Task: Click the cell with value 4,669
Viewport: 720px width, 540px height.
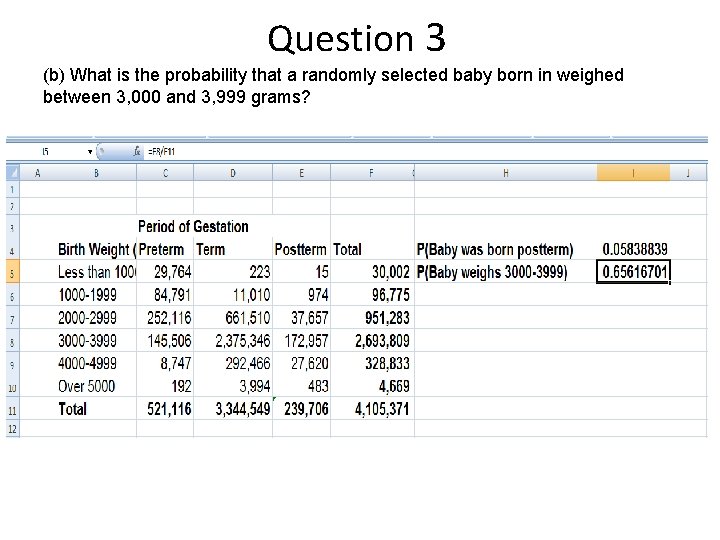Action: point(372,386)
